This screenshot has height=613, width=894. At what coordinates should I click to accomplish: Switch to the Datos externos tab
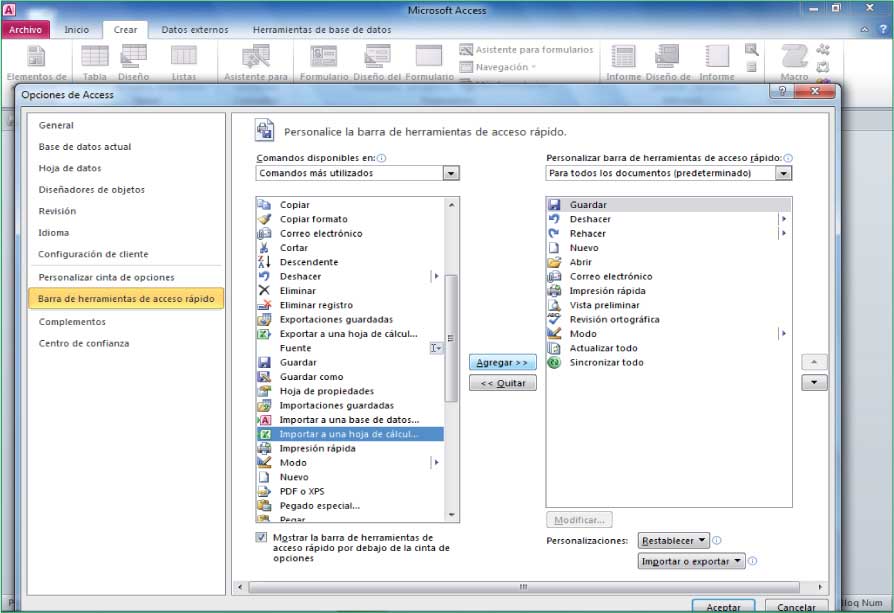pyautogui.click(x=194, y=30)
